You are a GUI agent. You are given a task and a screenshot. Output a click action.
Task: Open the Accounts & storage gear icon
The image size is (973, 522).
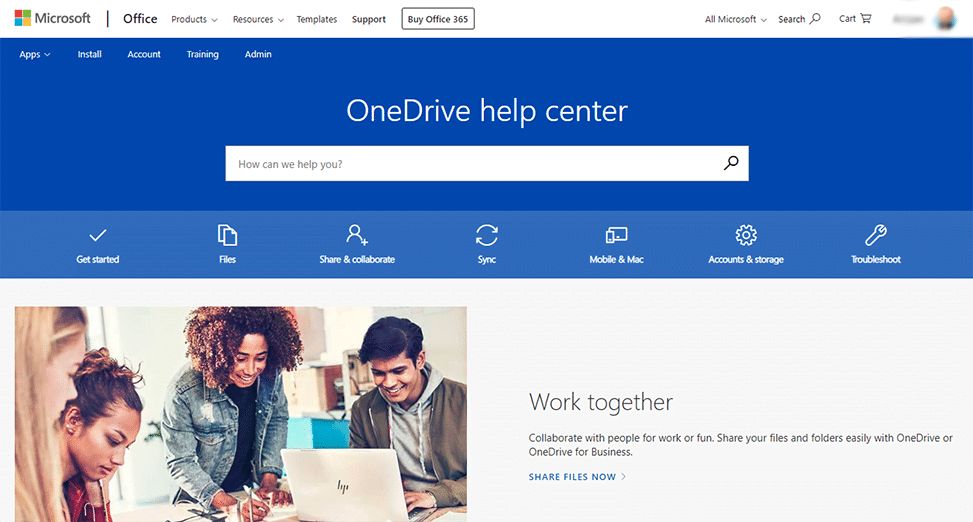(746, 235)
